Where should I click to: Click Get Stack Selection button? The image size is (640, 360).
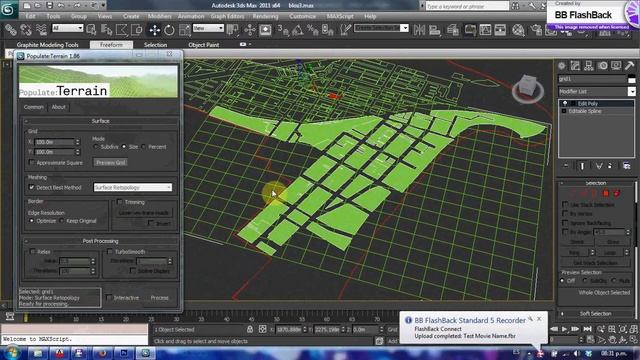[596, 262]
